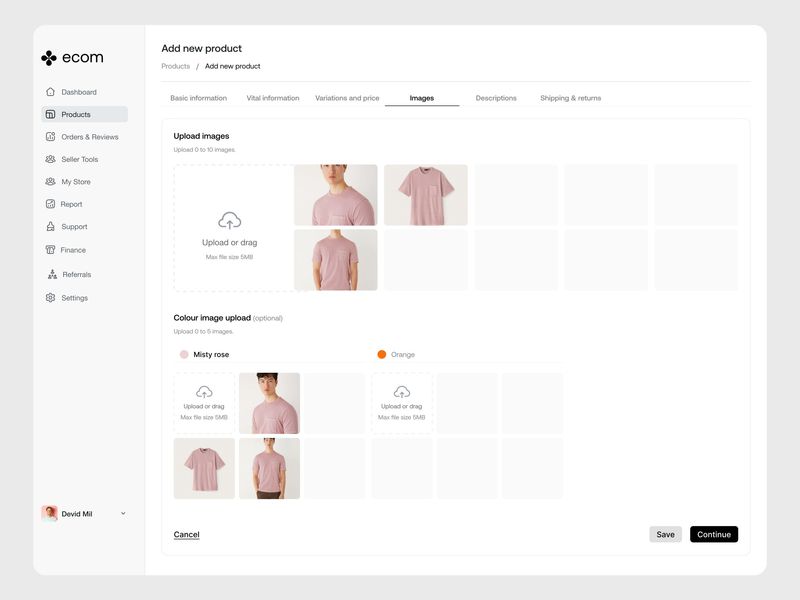The height and width of the screenshot is (600, 800).
Task: Click the ecom logo
Action: (x=75, y=57)
